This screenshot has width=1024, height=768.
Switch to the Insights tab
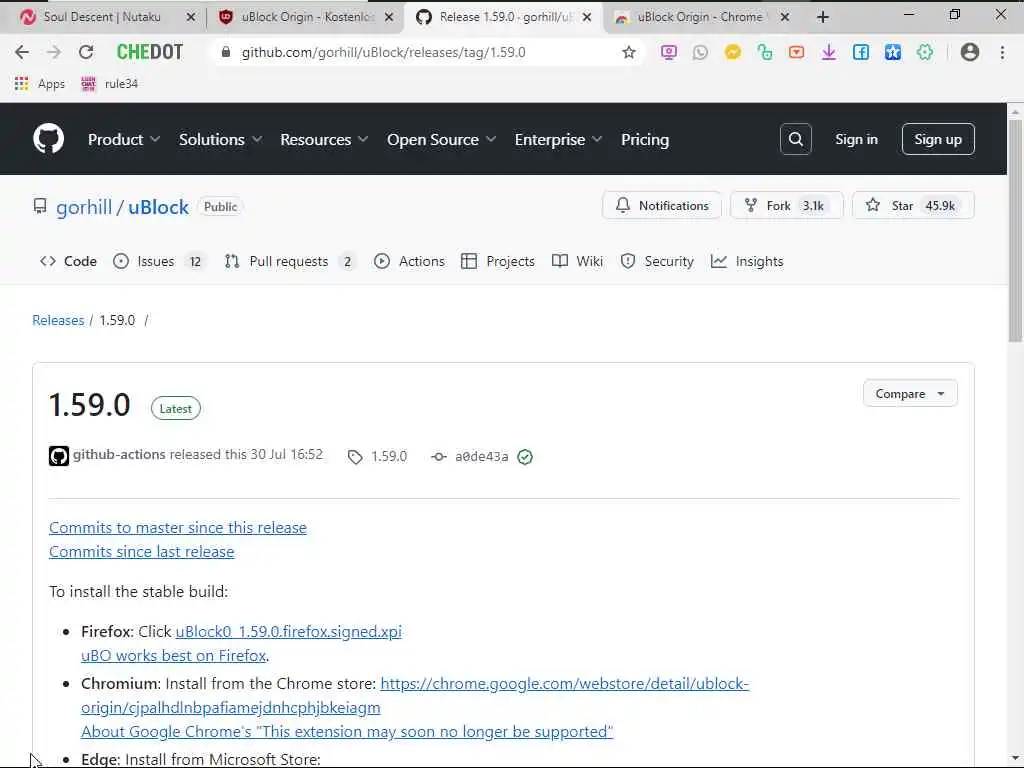[747, 261]
